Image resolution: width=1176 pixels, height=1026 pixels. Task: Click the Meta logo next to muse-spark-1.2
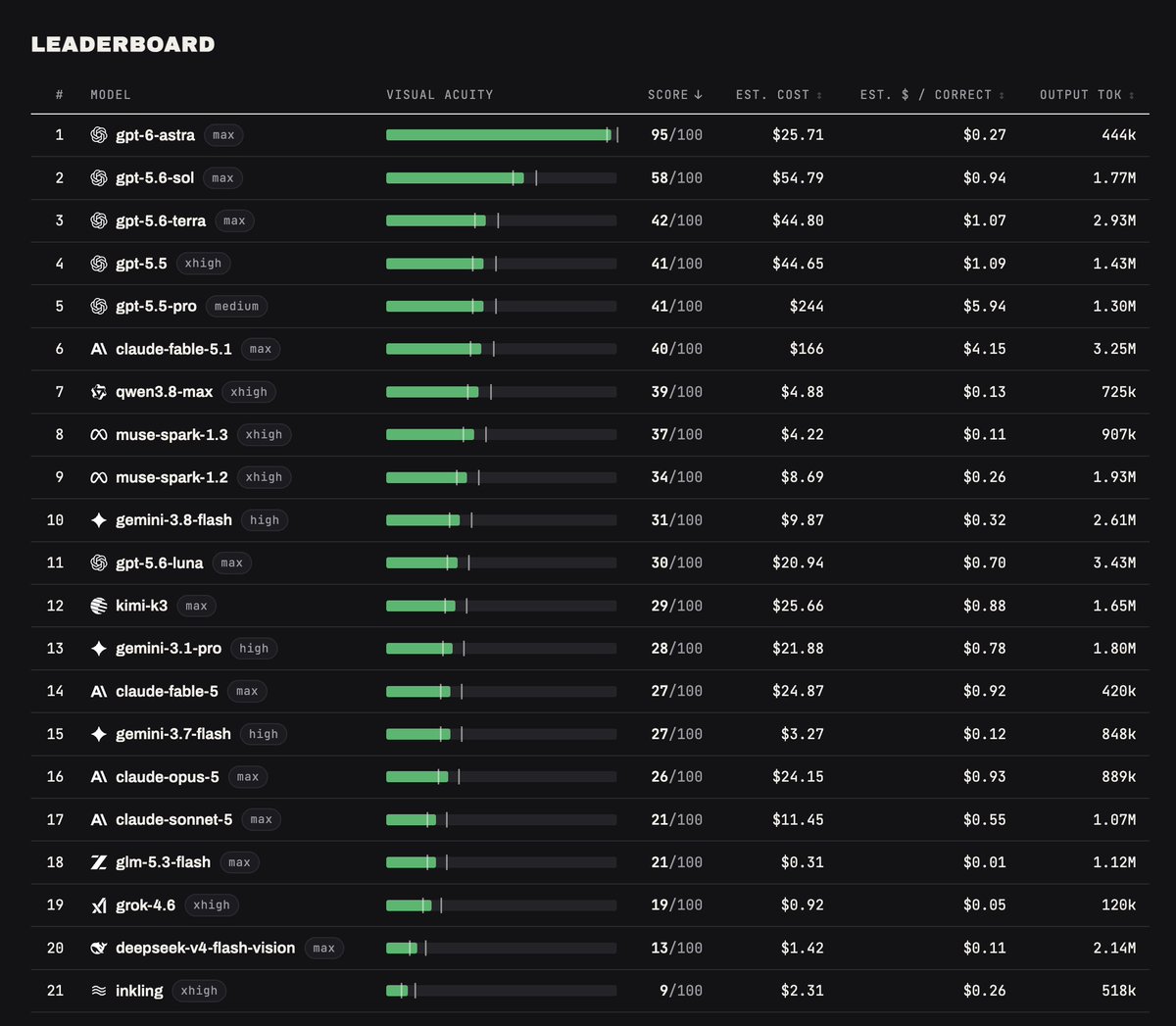(99, 477)
